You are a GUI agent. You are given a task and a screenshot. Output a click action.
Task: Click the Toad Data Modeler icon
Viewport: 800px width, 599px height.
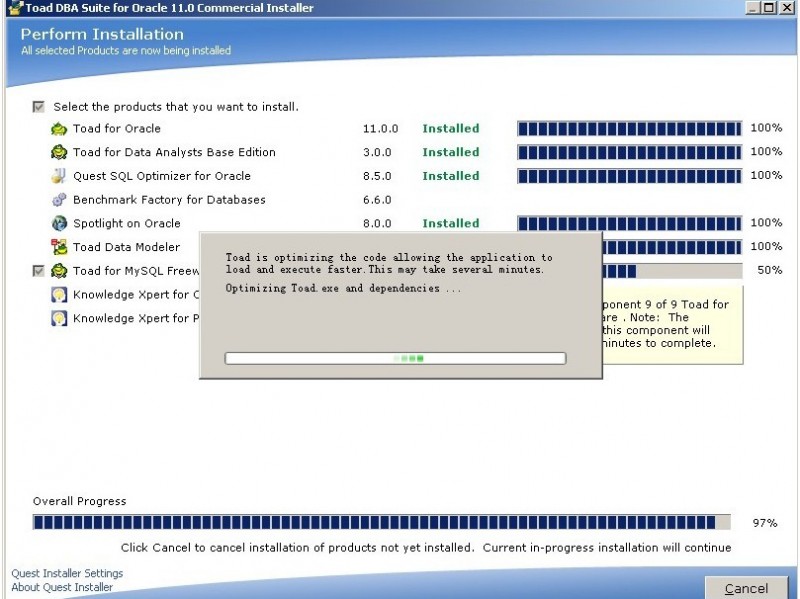point(59,247)
